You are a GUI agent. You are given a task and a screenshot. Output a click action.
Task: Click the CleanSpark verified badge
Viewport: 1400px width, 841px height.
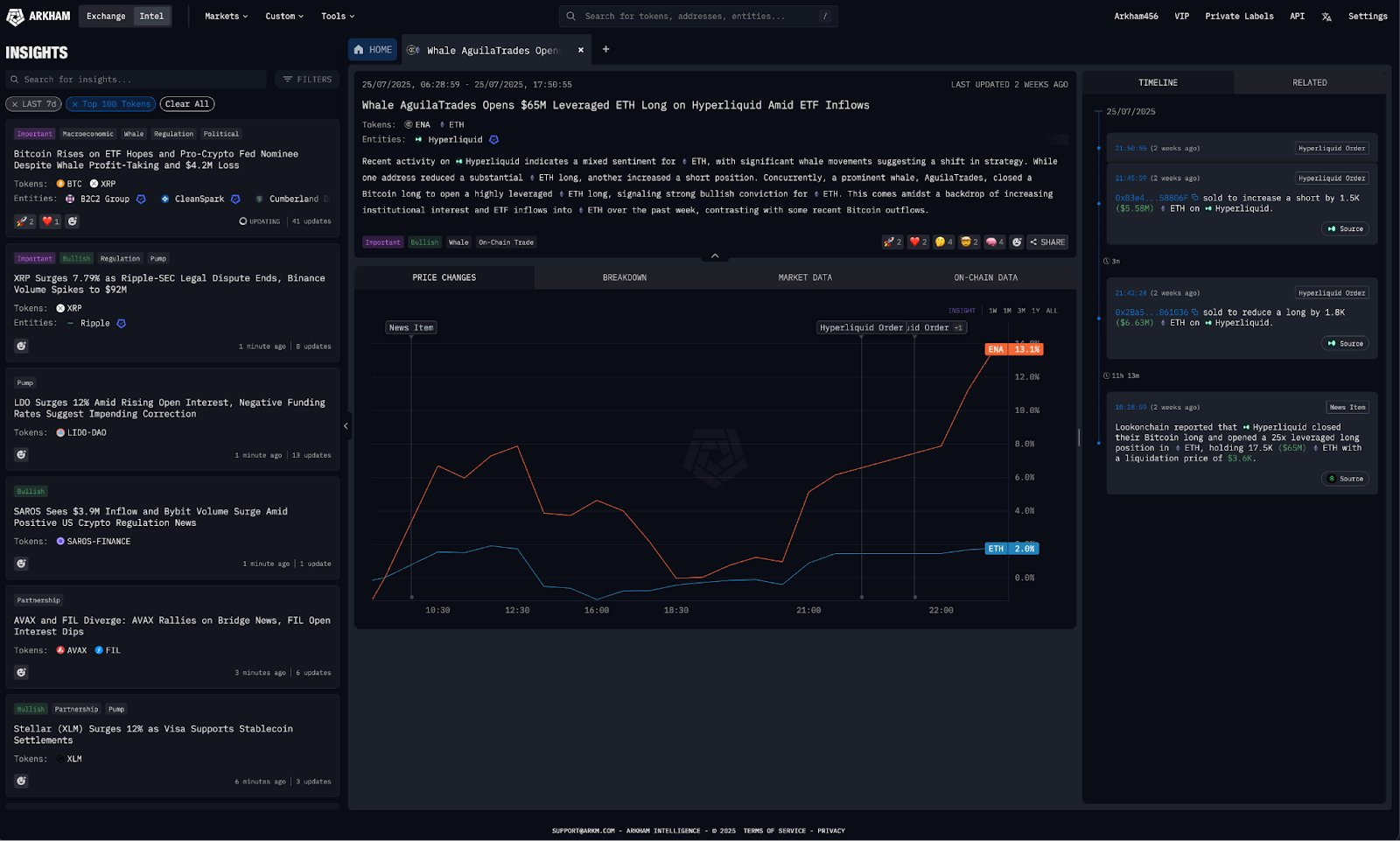click(x=235, y=200)
